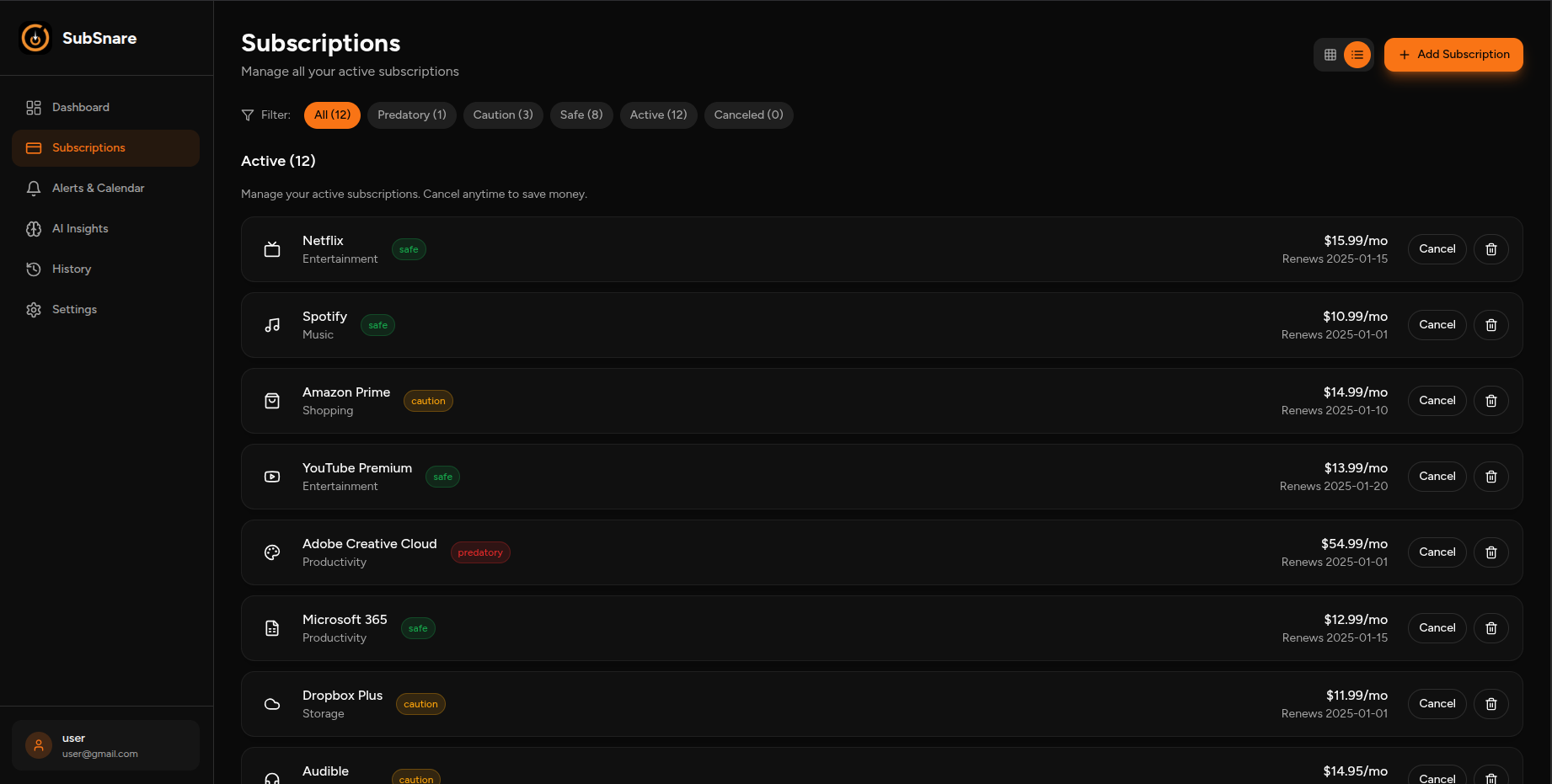Filter by Active (12)
Image resolution: width=1552 pixels, height=784 pixels.
659,115
